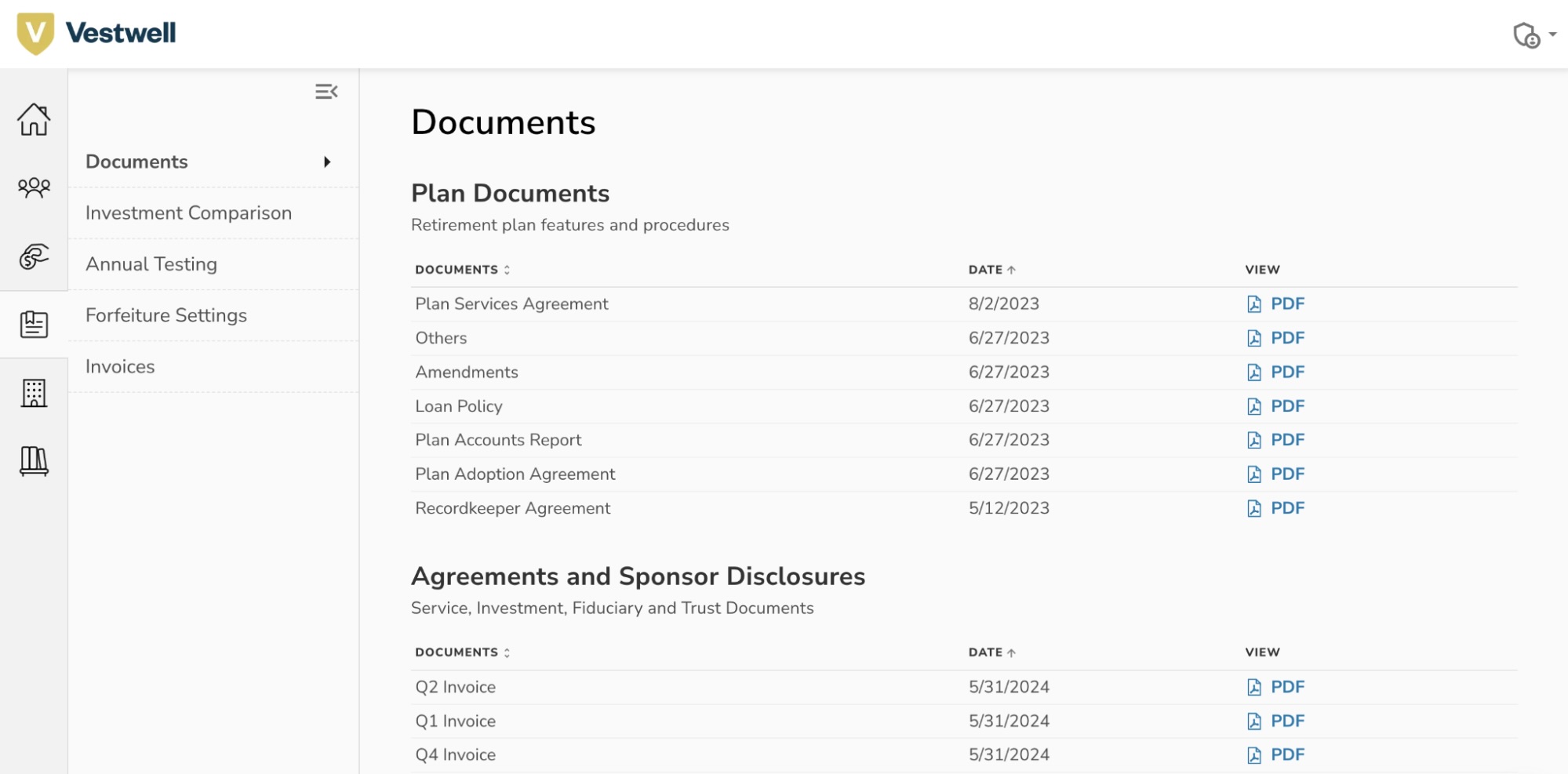Go to Forfeiture Settings

point(166,315)
